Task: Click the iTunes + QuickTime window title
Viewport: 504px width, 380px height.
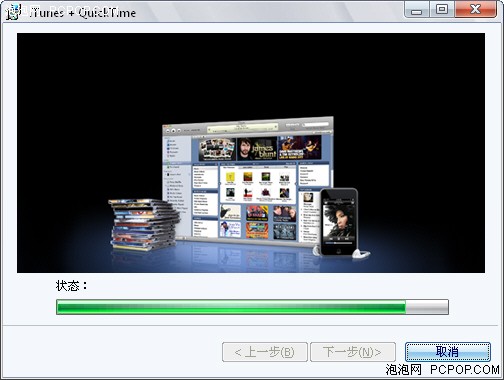Action: click(82, 13)
